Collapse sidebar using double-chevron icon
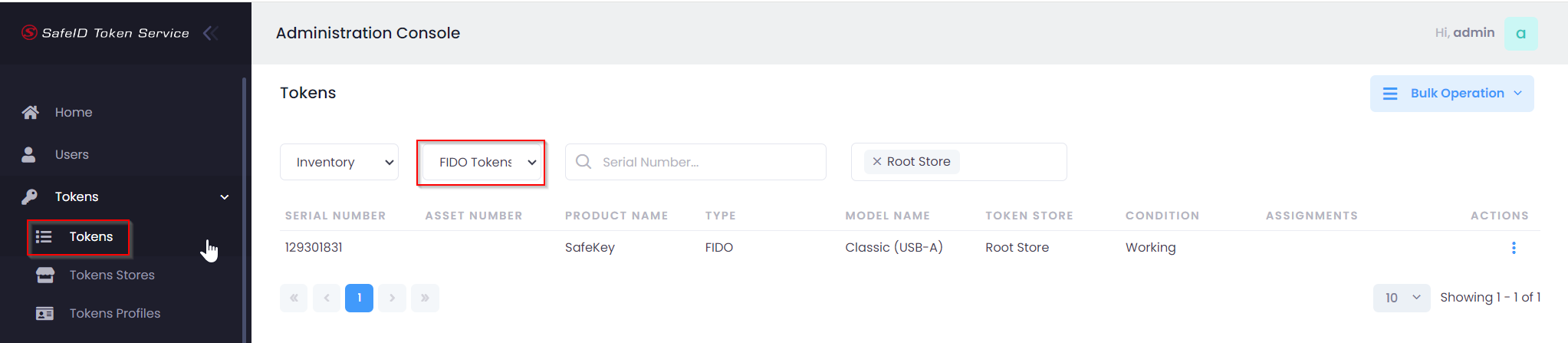This screenshot has height=343, width=1568. (211, 33)
